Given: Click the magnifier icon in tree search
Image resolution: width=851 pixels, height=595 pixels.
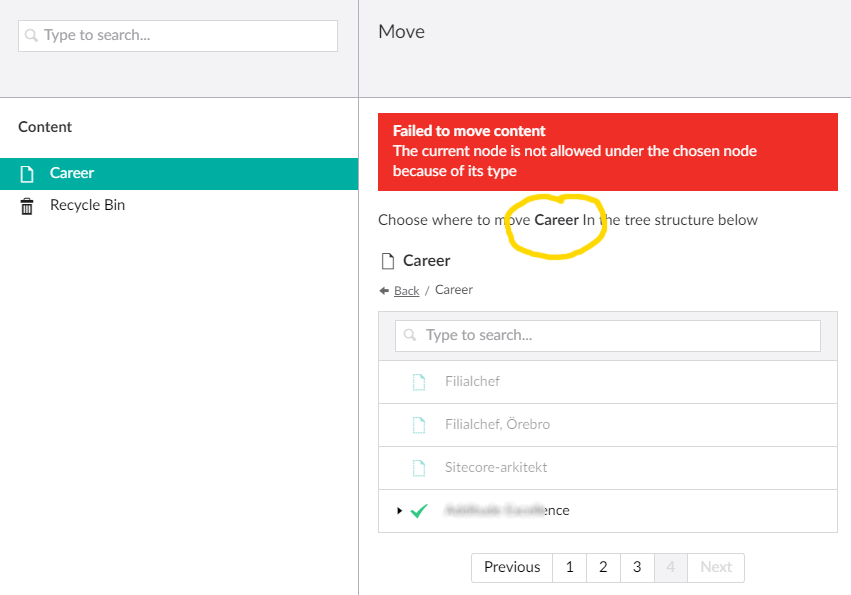Looking at the screenshot, I should pyautogui.click(x=411, y=336).
